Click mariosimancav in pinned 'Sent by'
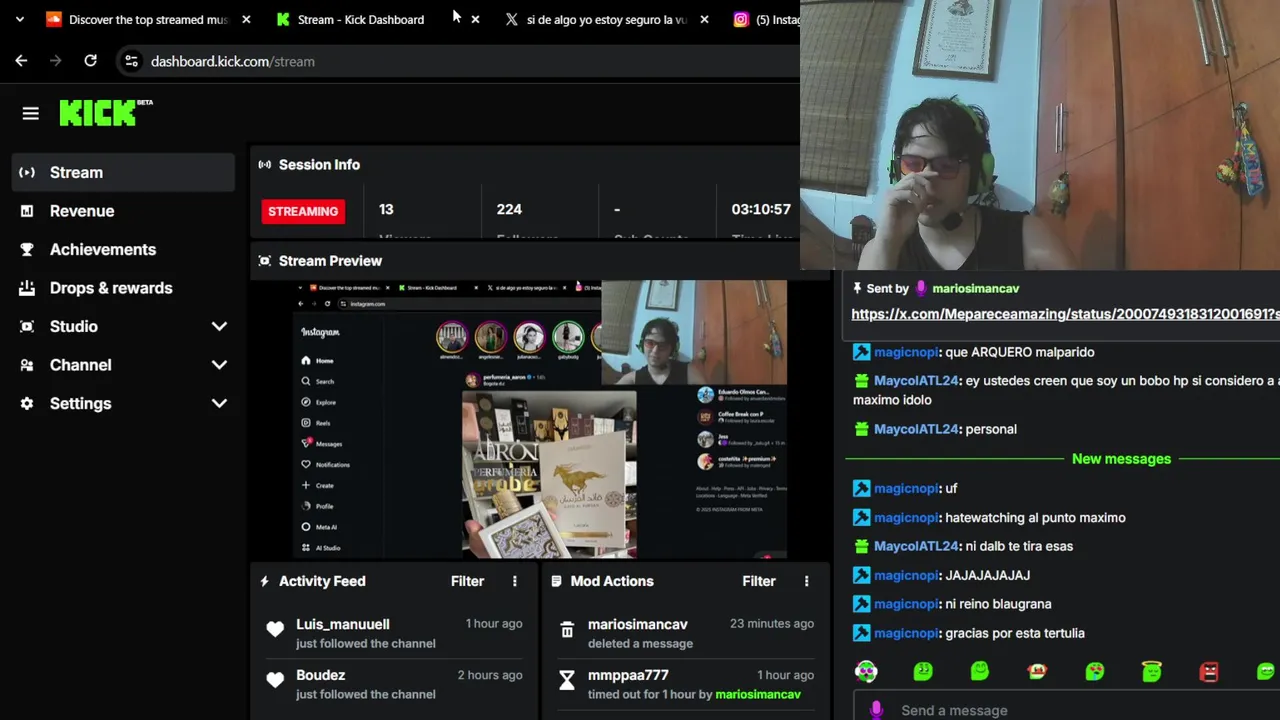The image size is (1280, 720). [975, 288]
